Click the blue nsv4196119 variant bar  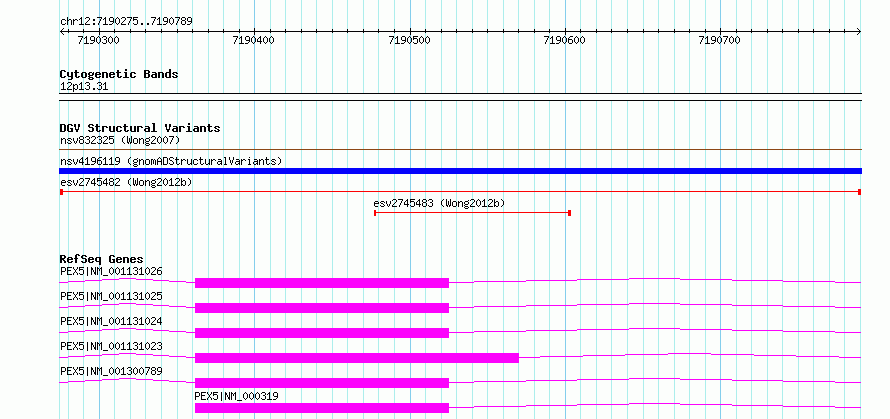tap(460, 171)
